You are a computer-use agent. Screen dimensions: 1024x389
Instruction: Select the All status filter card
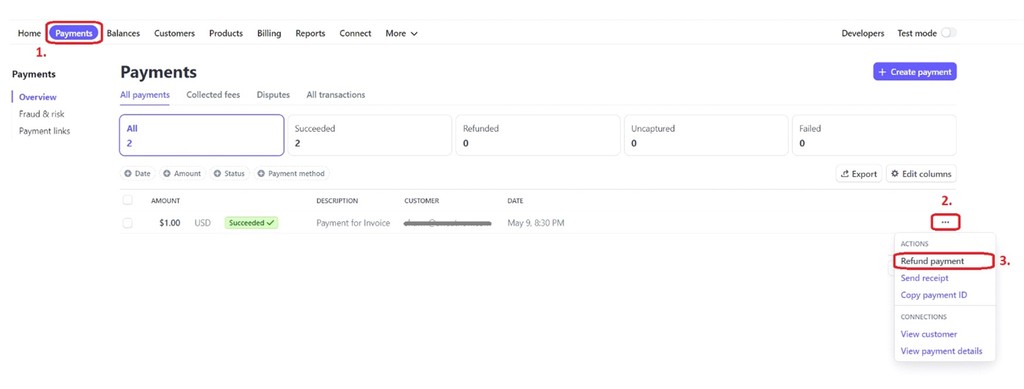tap(202, 136)
